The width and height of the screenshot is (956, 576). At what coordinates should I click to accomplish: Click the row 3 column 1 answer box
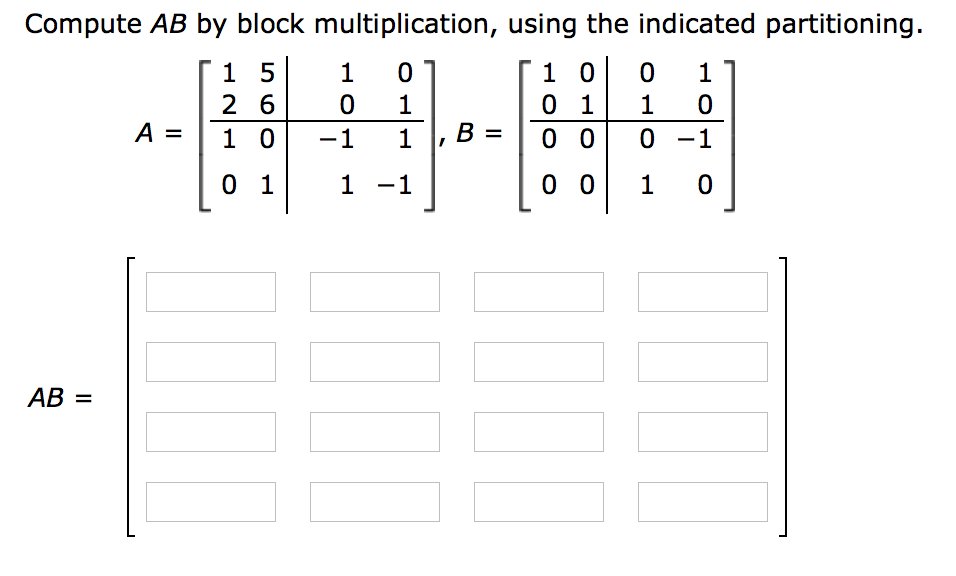coord(211,432)
